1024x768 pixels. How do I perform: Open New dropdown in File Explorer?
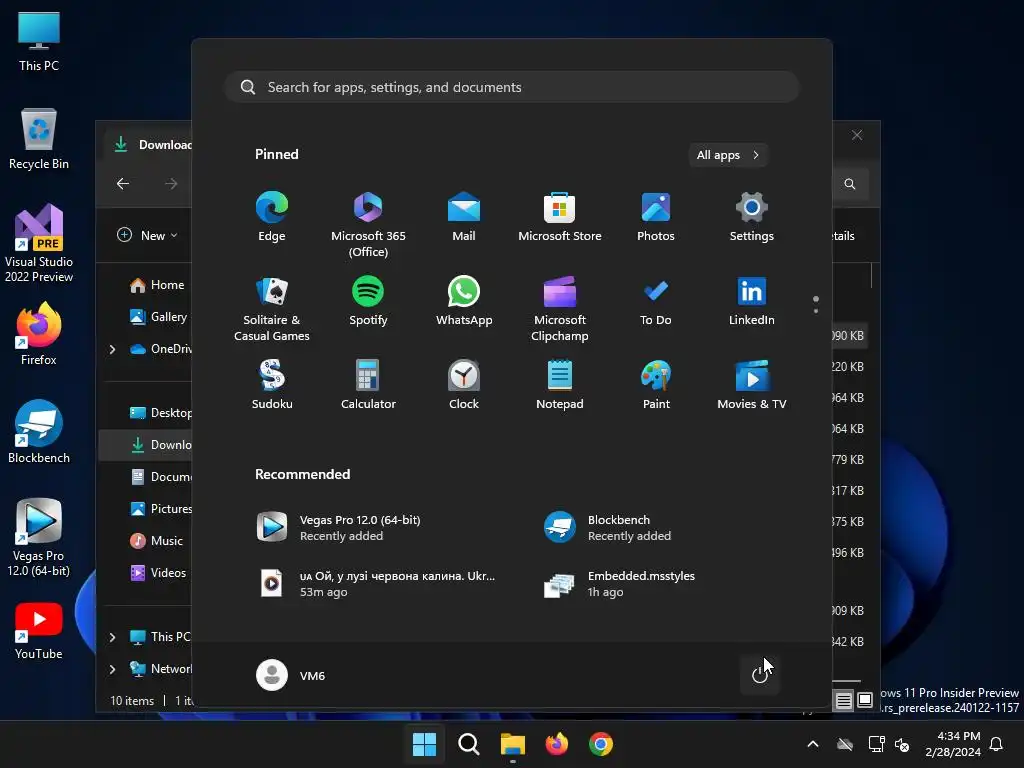[x=147, y=235]
